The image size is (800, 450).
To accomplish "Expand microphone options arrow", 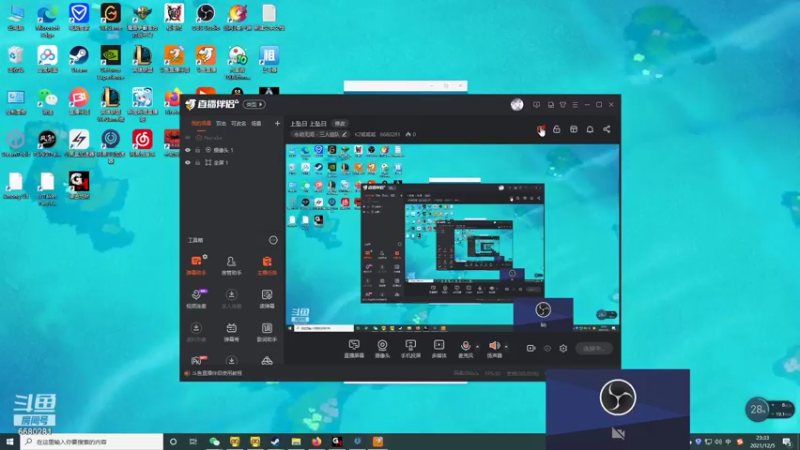I will (x=478, y=347).
